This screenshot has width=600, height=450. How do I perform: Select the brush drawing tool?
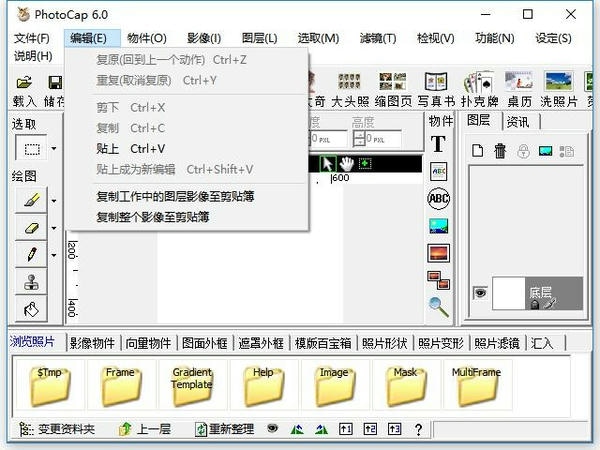point(32,200)
